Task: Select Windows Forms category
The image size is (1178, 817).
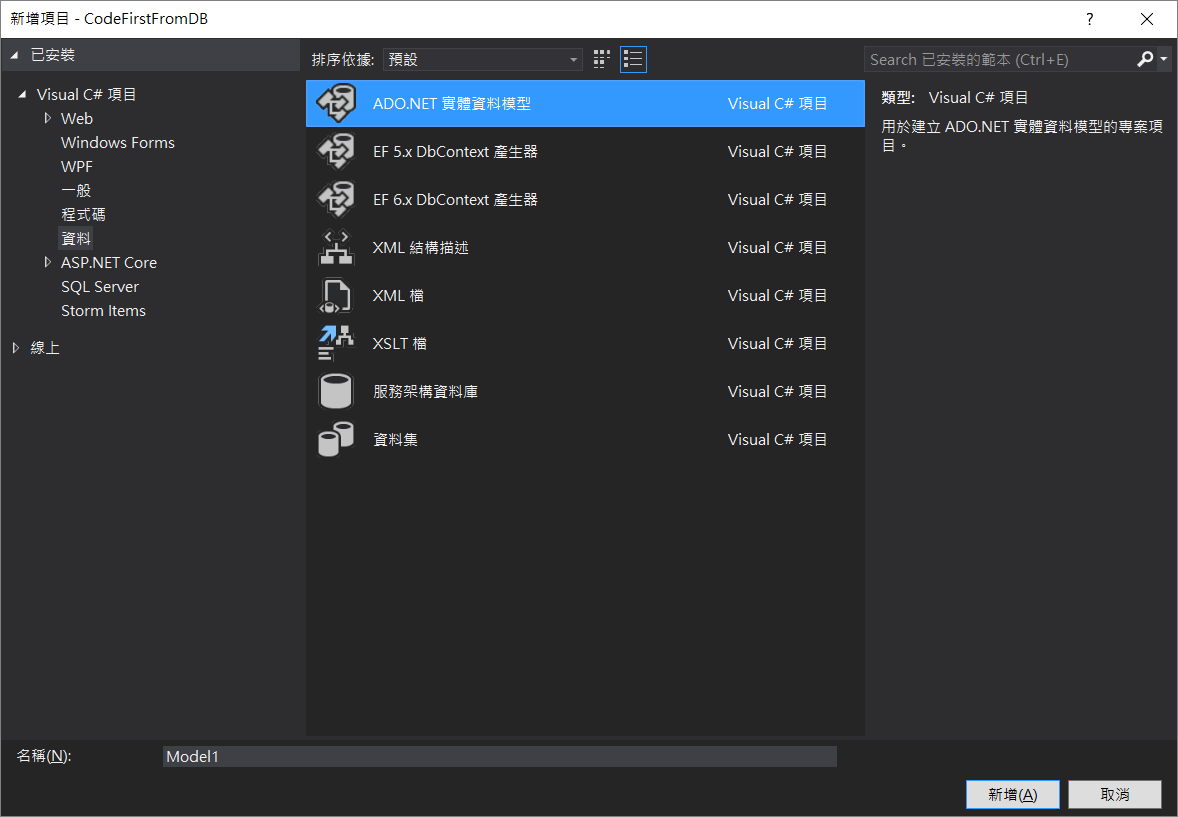Action: (117, 142)
